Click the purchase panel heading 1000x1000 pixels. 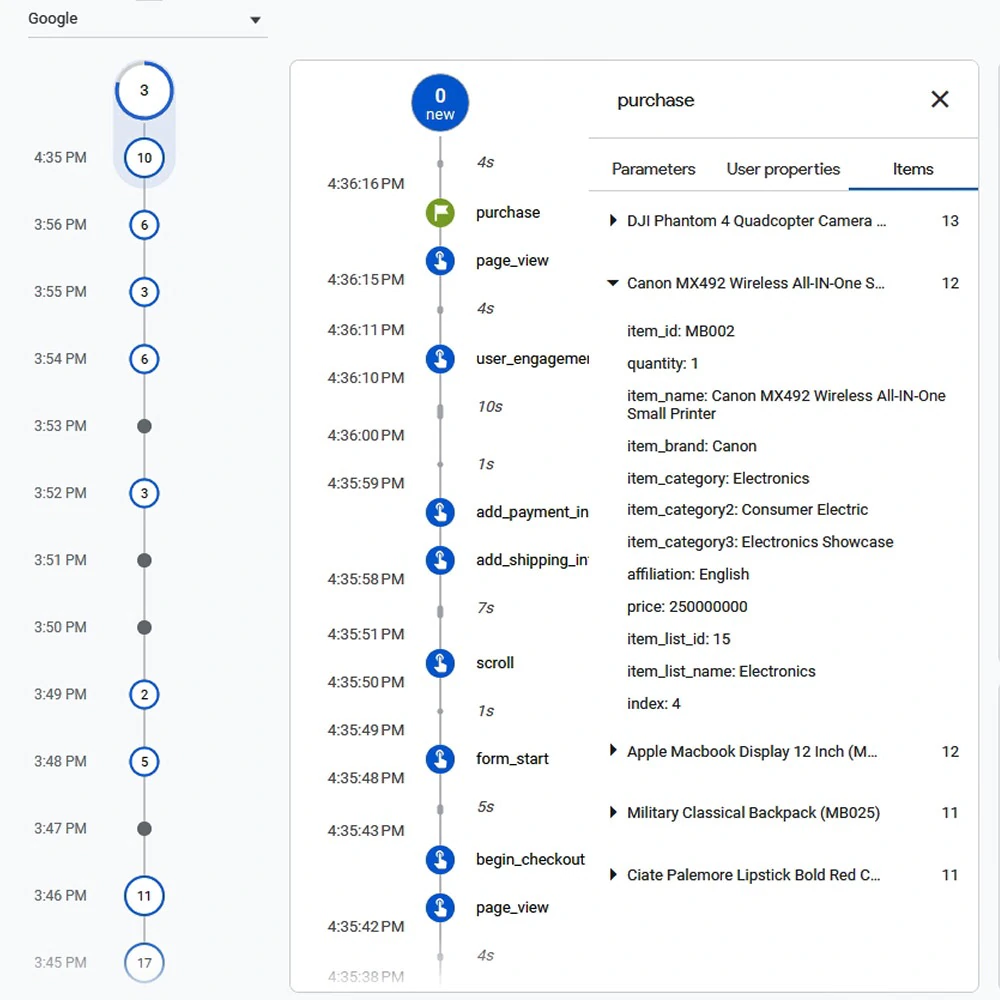click(x=656, y=100)
